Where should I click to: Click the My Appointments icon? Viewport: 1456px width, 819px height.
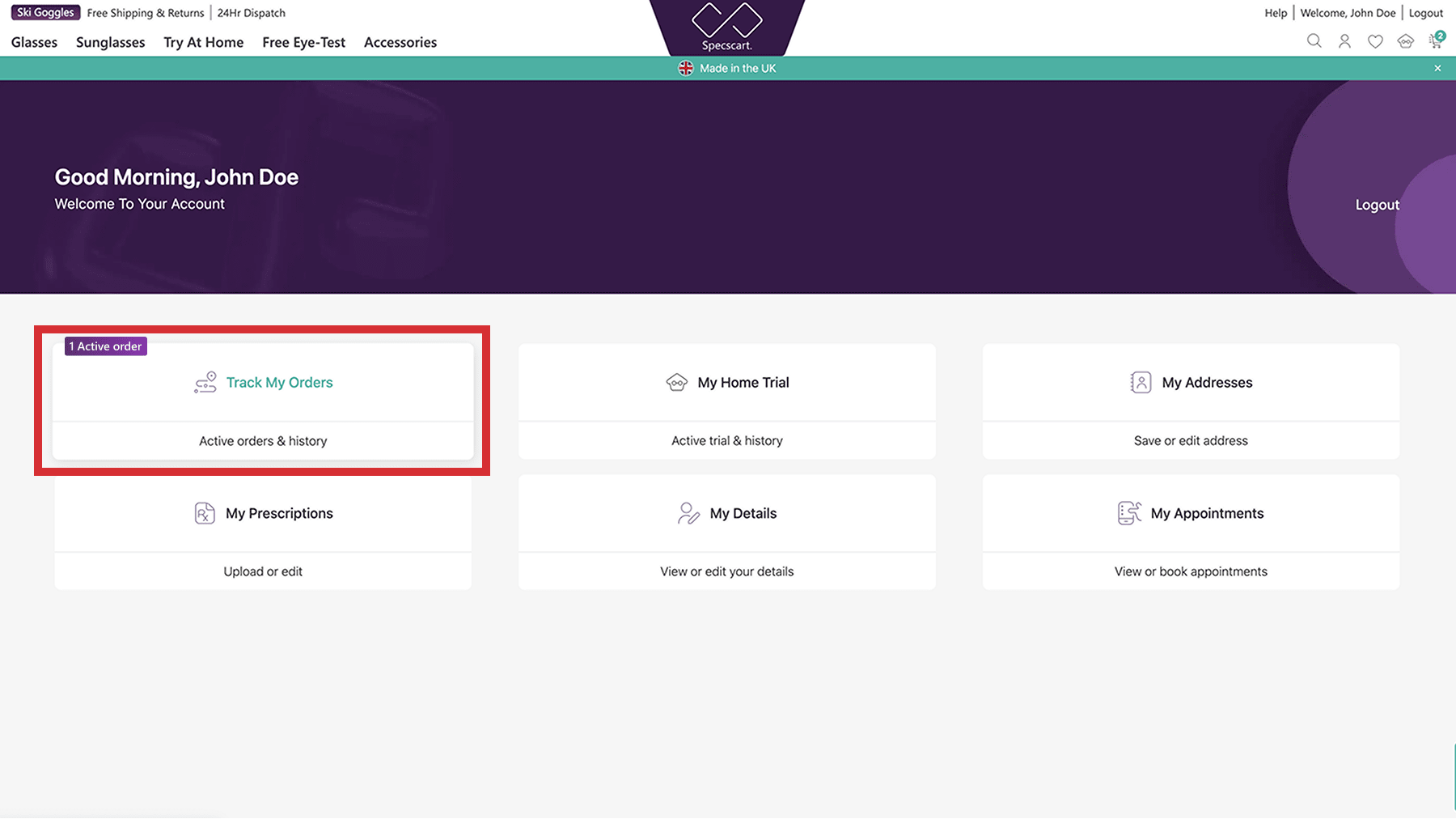pyautogui.click(x=1128, y=512)
